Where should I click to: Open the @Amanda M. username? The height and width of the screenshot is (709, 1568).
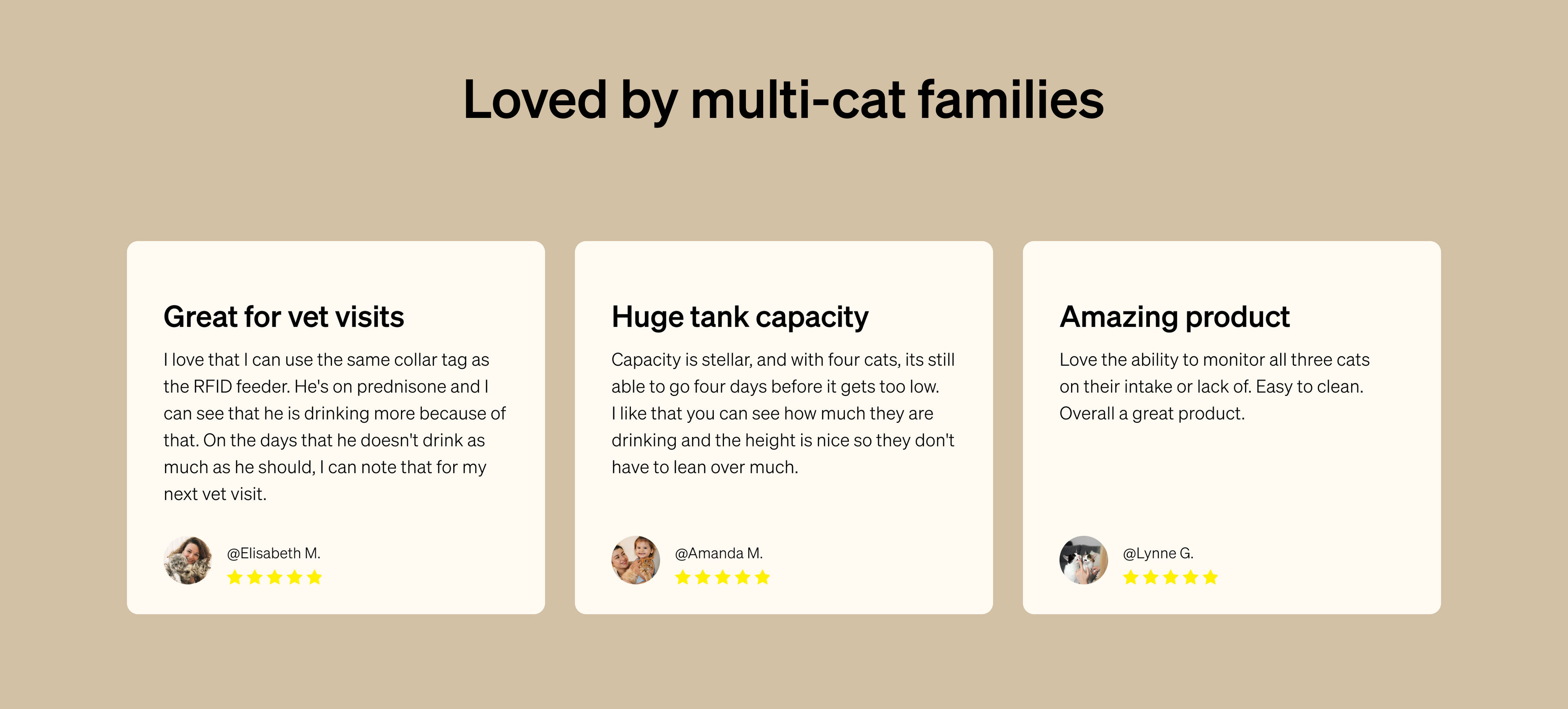coord(718,553)
